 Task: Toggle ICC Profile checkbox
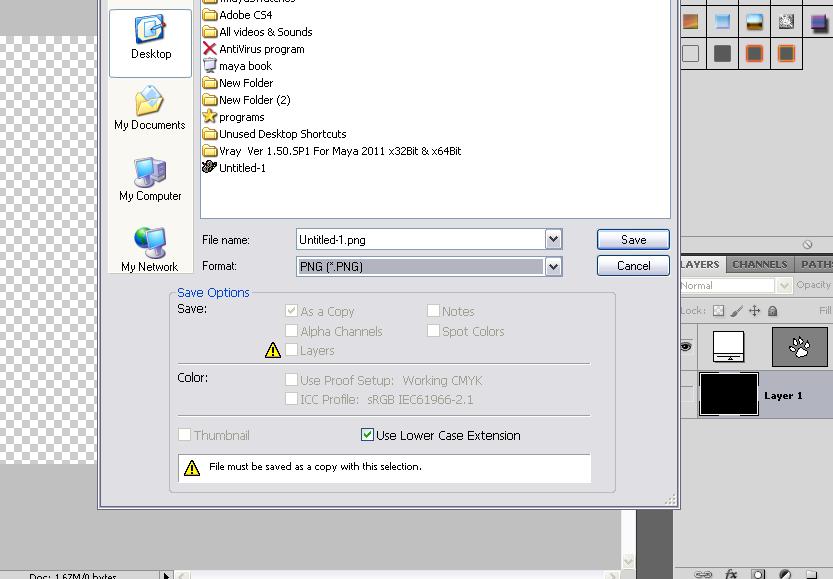(x=291, y=398)
